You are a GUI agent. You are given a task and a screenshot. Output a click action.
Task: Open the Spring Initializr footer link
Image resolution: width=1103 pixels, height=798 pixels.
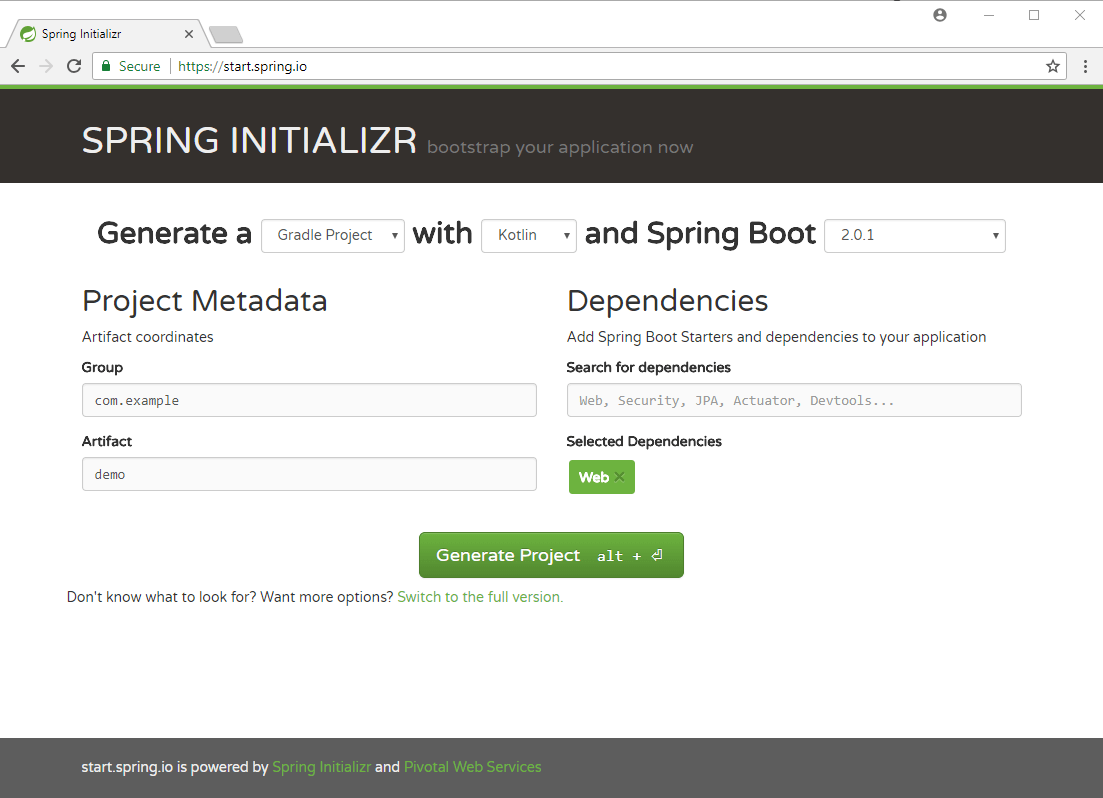[321, 767]
